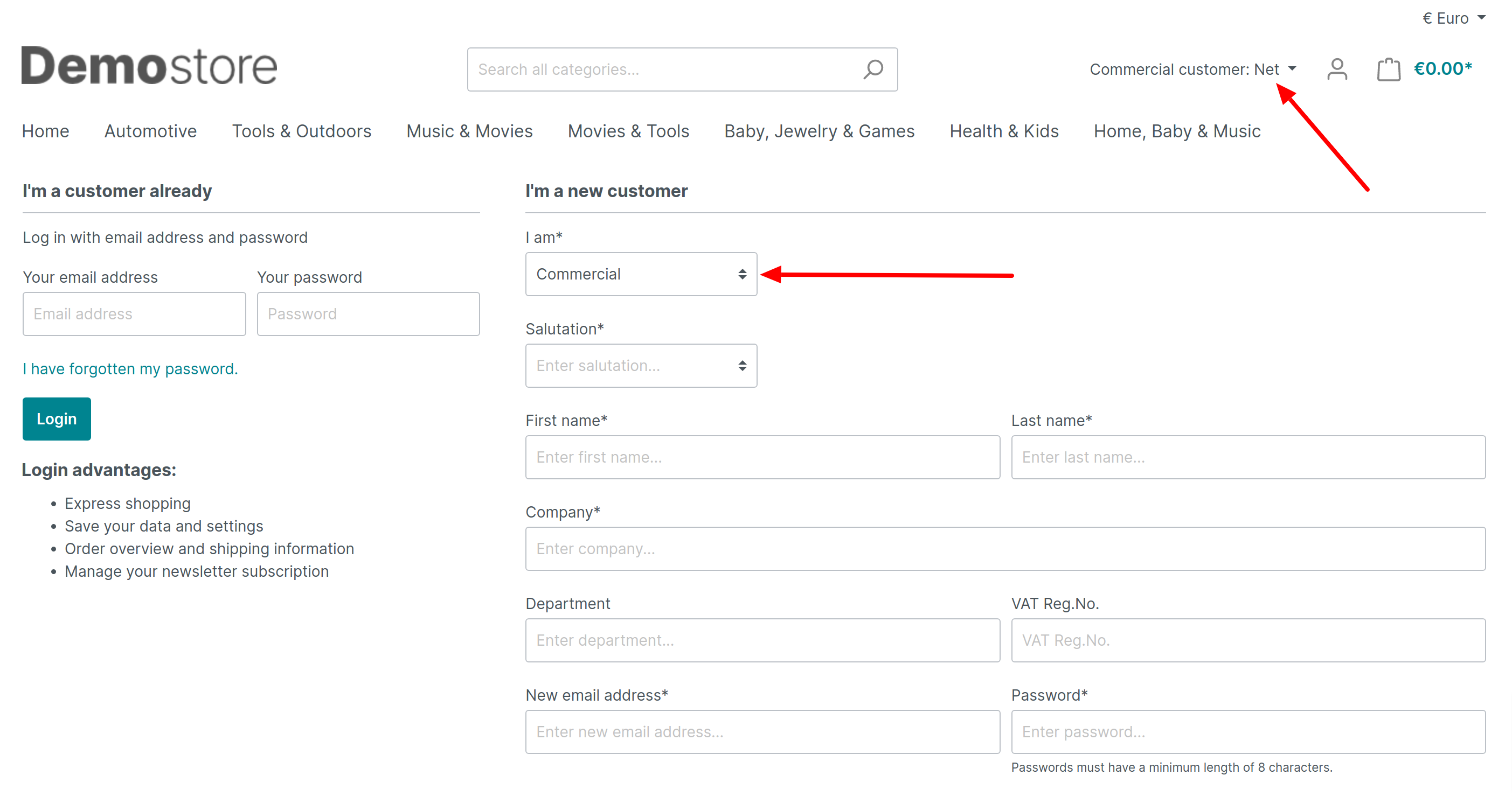Focus the login Password field
Screen dimensions: 1512x810
tap(368, 314)
